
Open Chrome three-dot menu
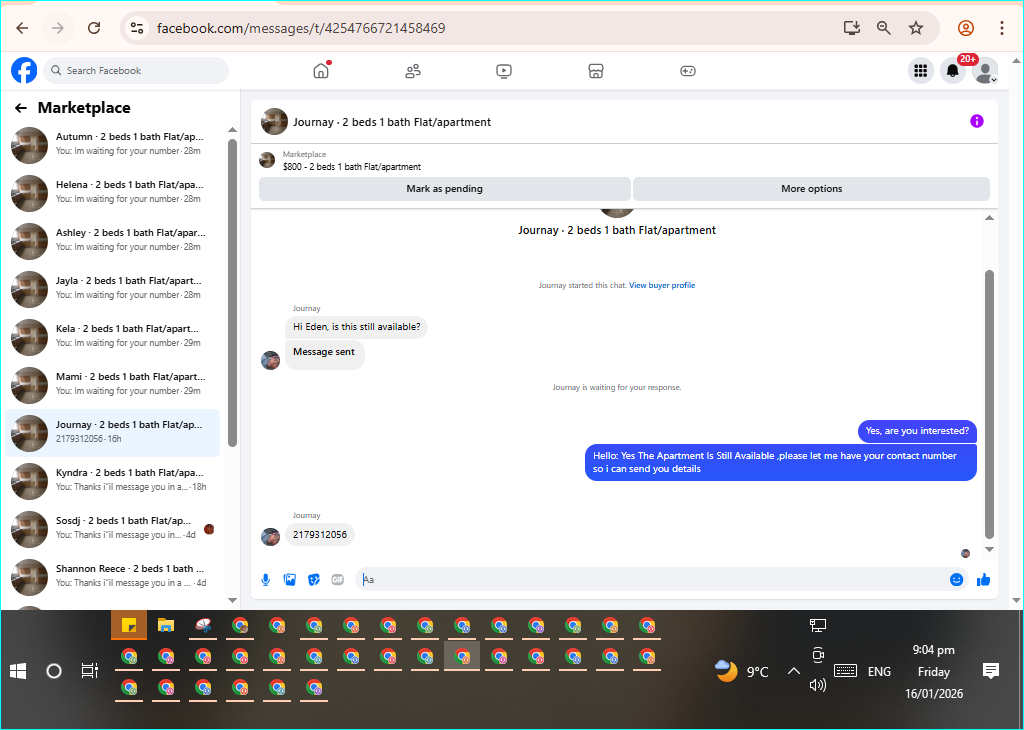point(1002,28)
